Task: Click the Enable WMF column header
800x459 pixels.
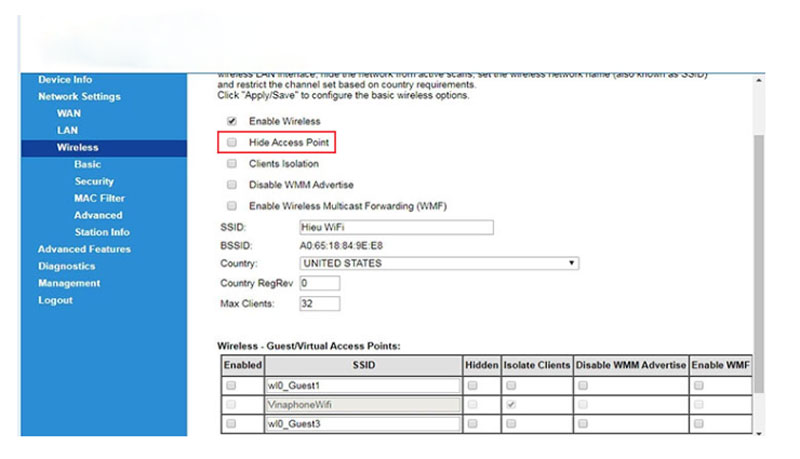Action: point(720,365)
